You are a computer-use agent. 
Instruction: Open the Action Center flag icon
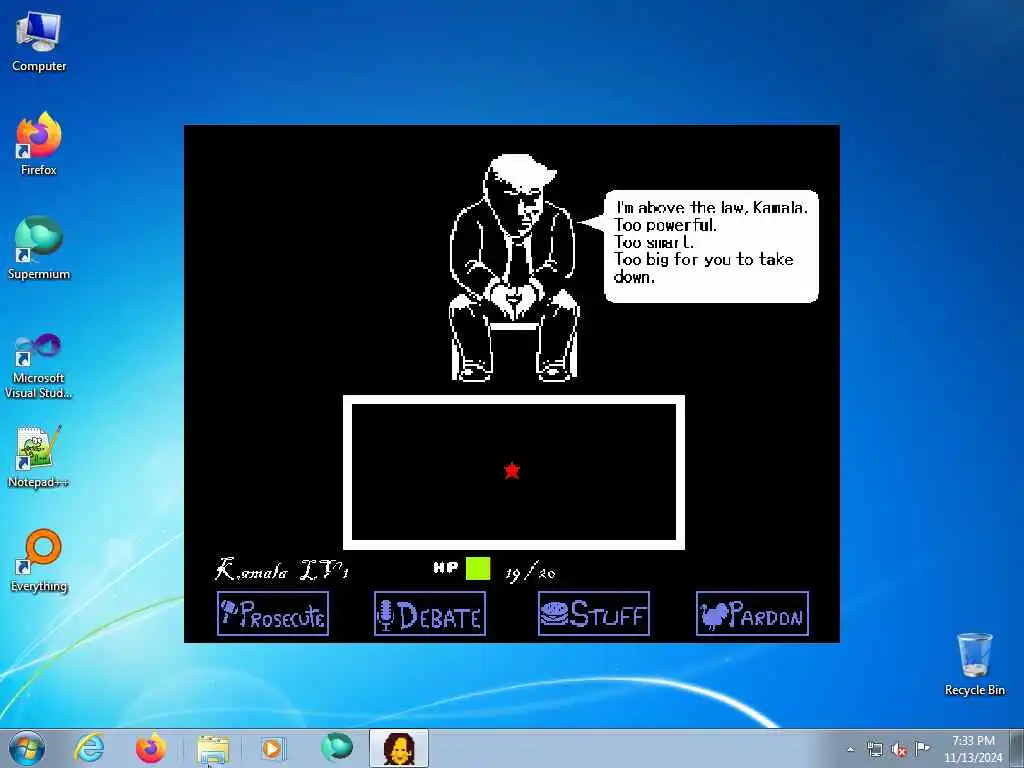point(922,748)
